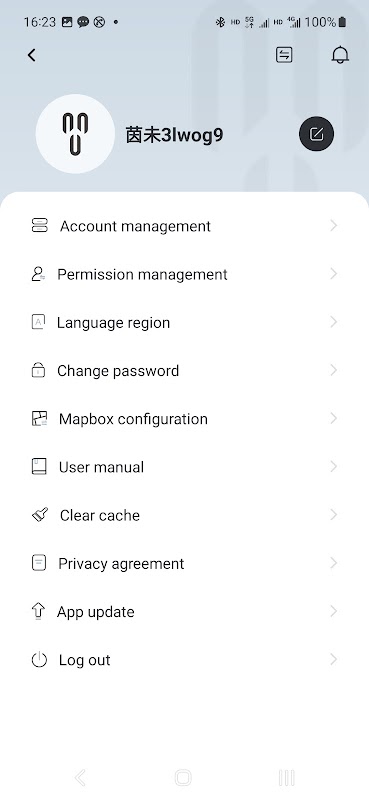Click the Log out power icon
The height and width of the screenshot is (800, 369).
(39, 660)
